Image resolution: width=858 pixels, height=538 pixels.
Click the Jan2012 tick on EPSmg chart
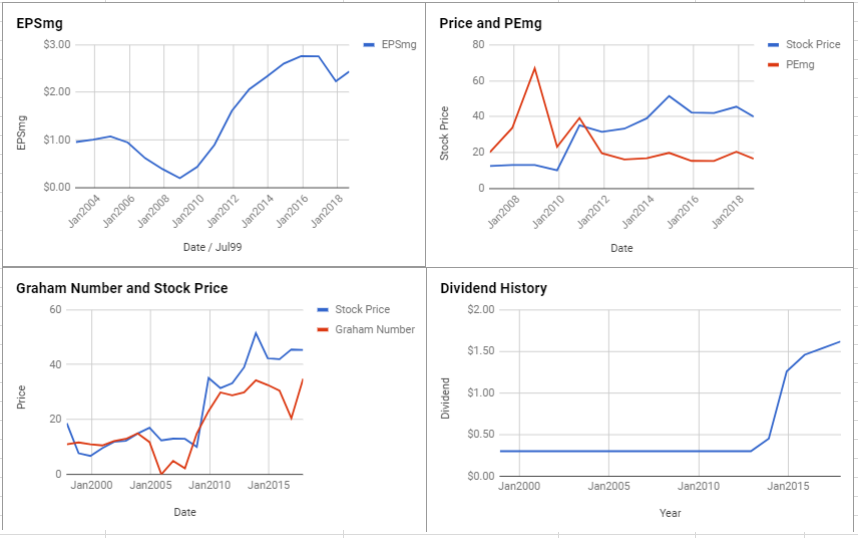click(x=224, y=210)
